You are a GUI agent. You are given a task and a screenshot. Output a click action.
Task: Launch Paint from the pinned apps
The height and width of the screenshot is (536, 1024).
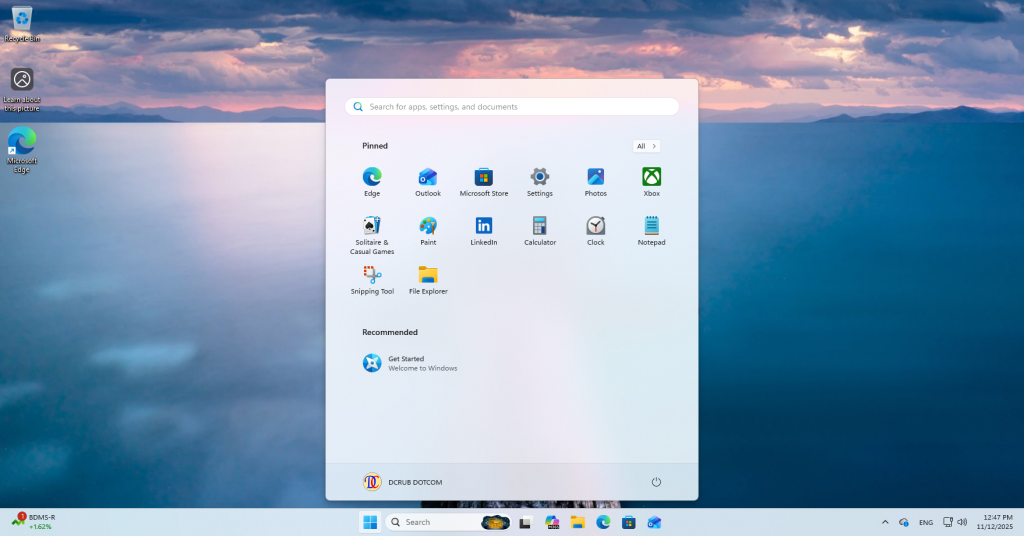coord(428,231)
